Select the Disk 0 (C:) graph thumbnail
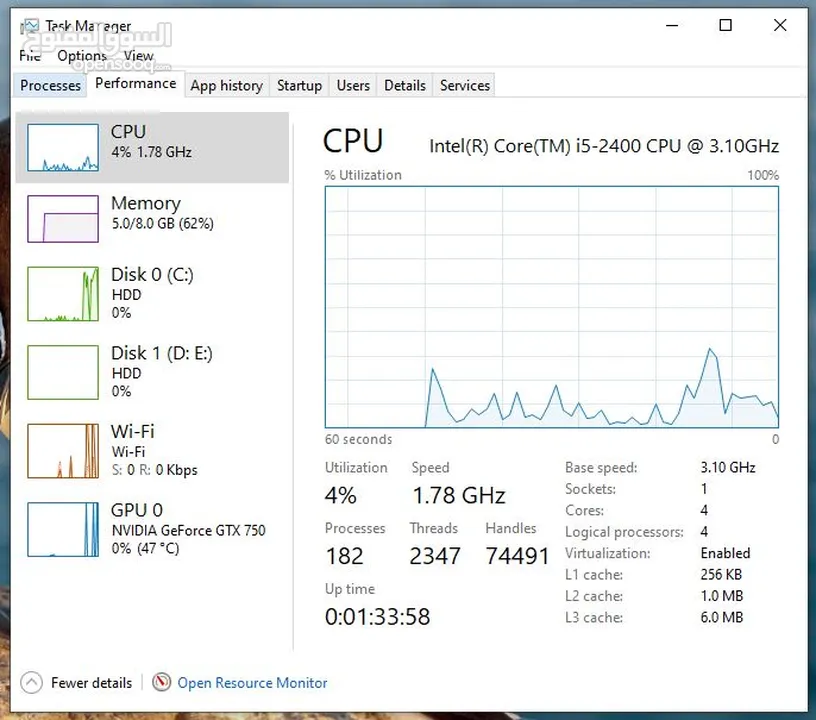816x720 pixels. click(x=63, y=294)
